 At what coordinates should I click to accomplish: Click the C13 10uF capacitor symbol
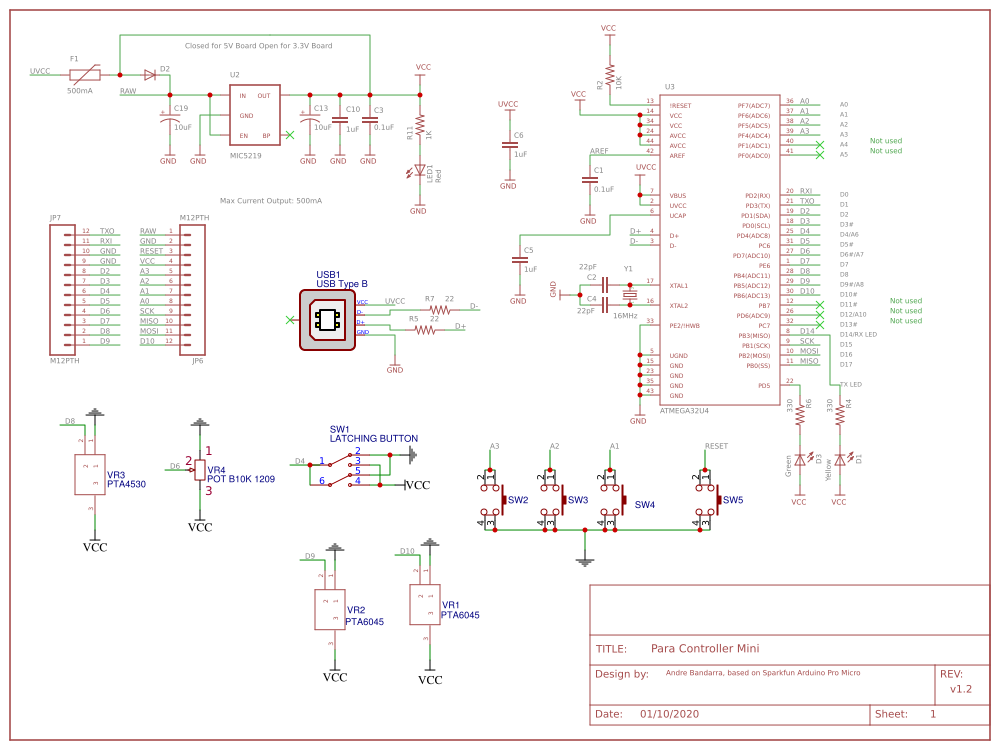pos(310,119)
